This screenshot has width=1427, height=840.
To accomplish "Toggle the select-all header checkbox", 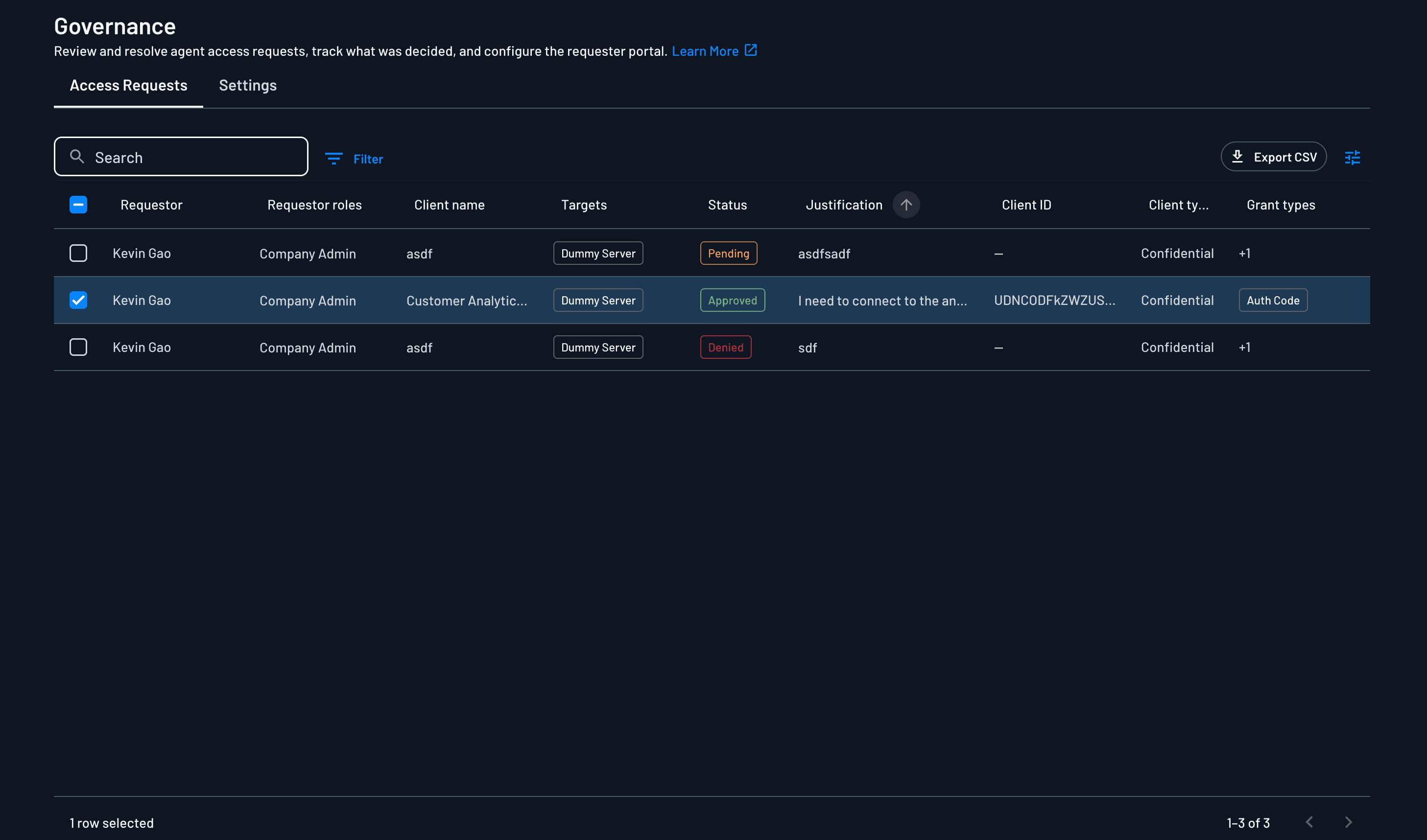I will (78, 205).
